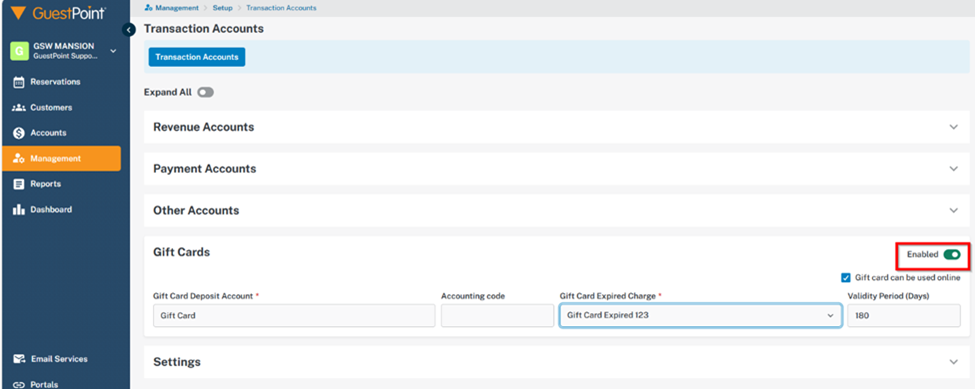Screen dimensions: 975x389
Task: Click the Transaction Accounts page title
Action: 203,29
